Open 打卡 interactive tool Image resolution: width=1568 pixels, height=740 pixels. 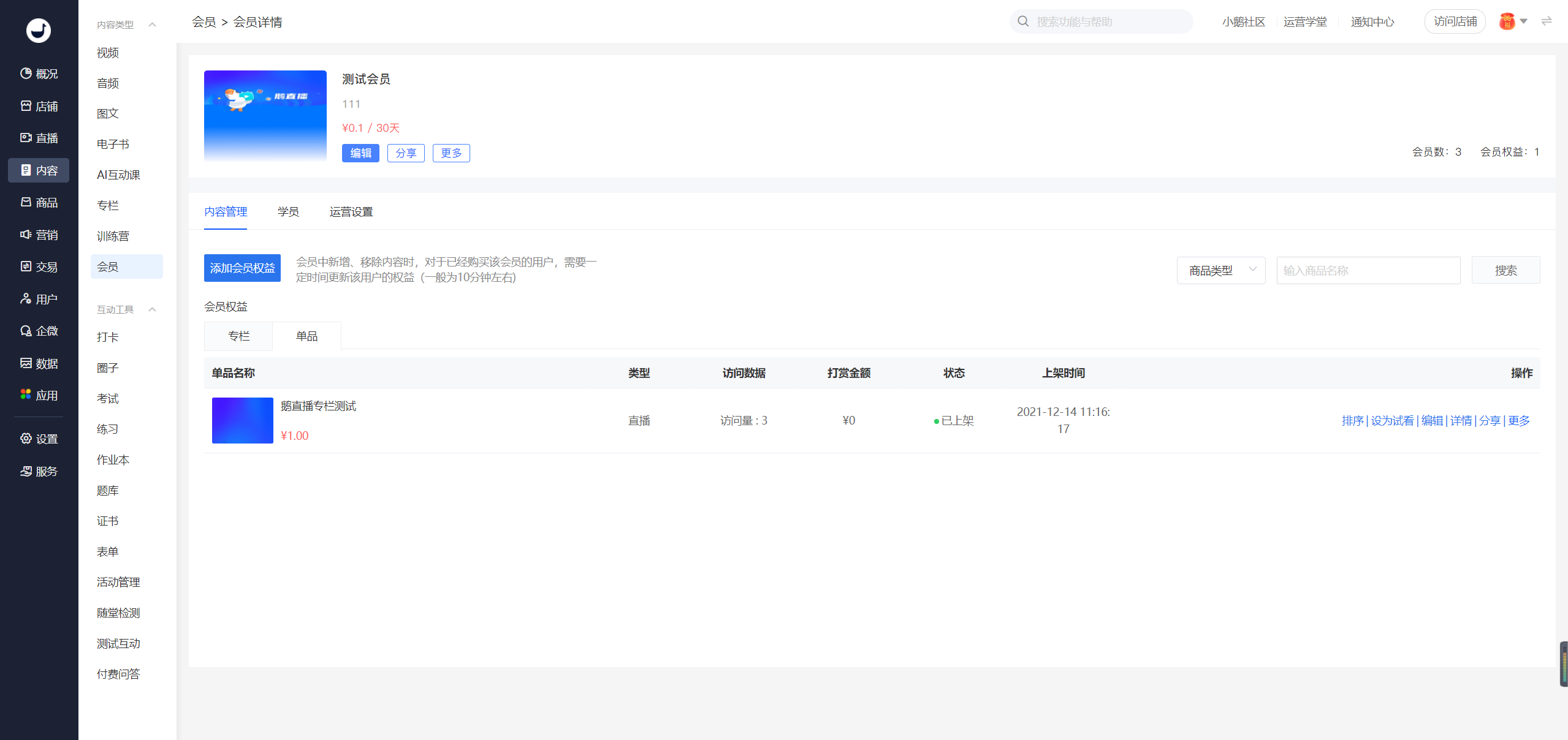click(x=108, y=337)
